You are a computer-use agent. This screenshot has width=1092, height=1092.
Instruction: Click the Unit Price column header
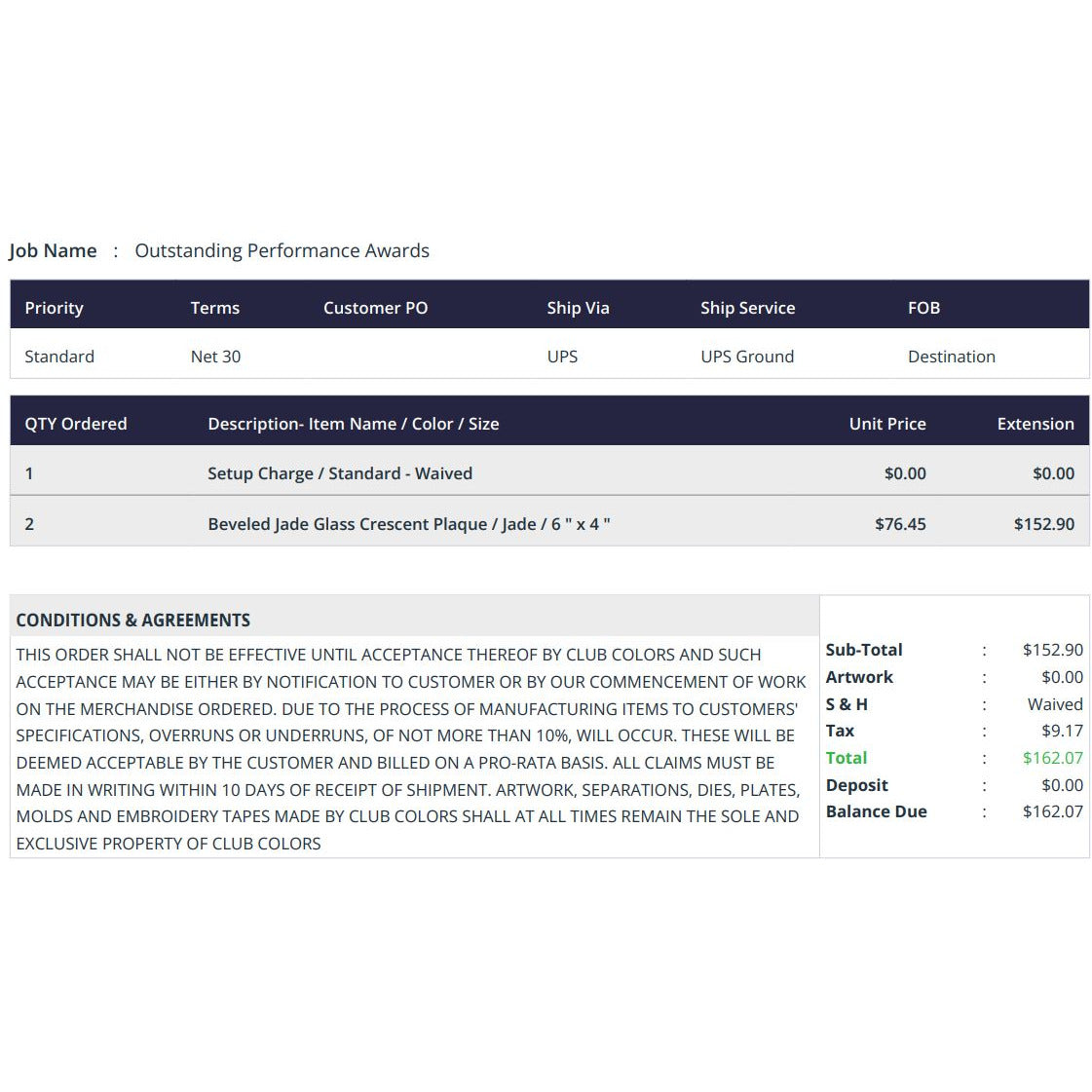click(x=888, y=424)
